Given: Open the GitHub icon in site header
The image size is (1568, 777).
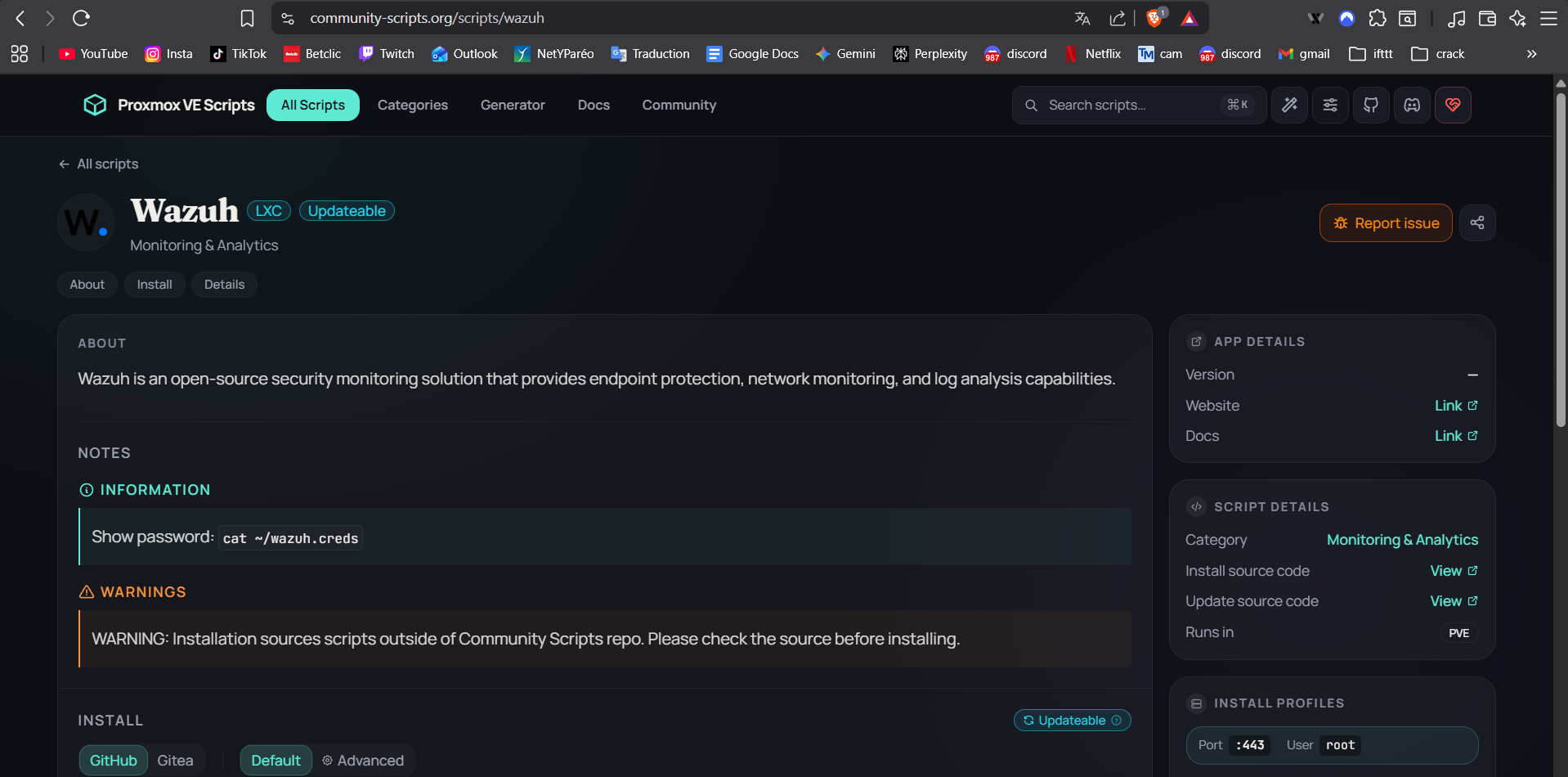Looking at the screenshot, I should [x=1371, y=105].
